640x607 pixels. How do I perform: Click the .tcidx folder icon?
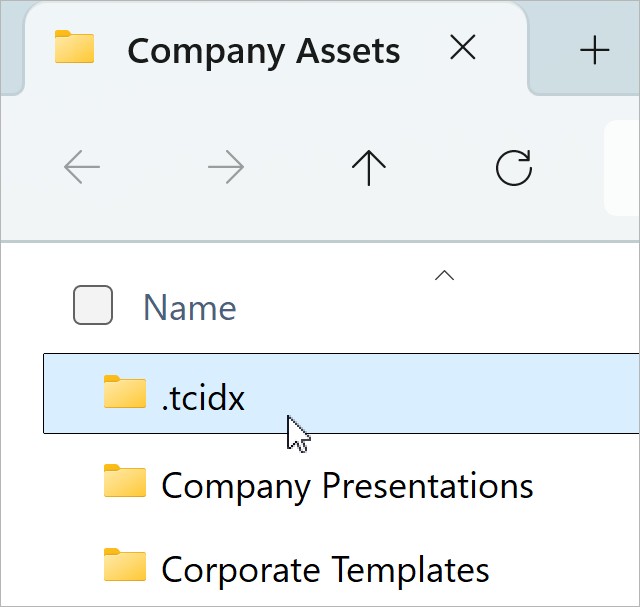click(125, 393)
